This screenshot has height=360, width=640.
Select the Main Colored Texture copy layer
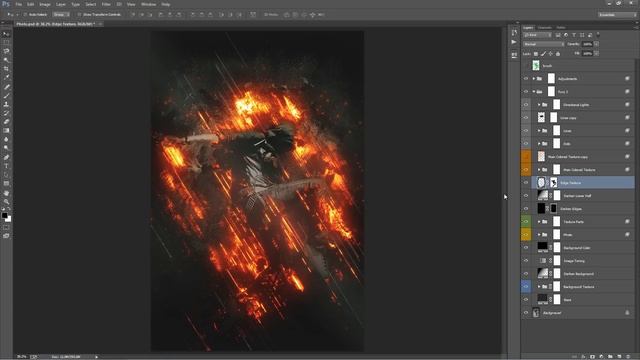(x=578, y=157)
